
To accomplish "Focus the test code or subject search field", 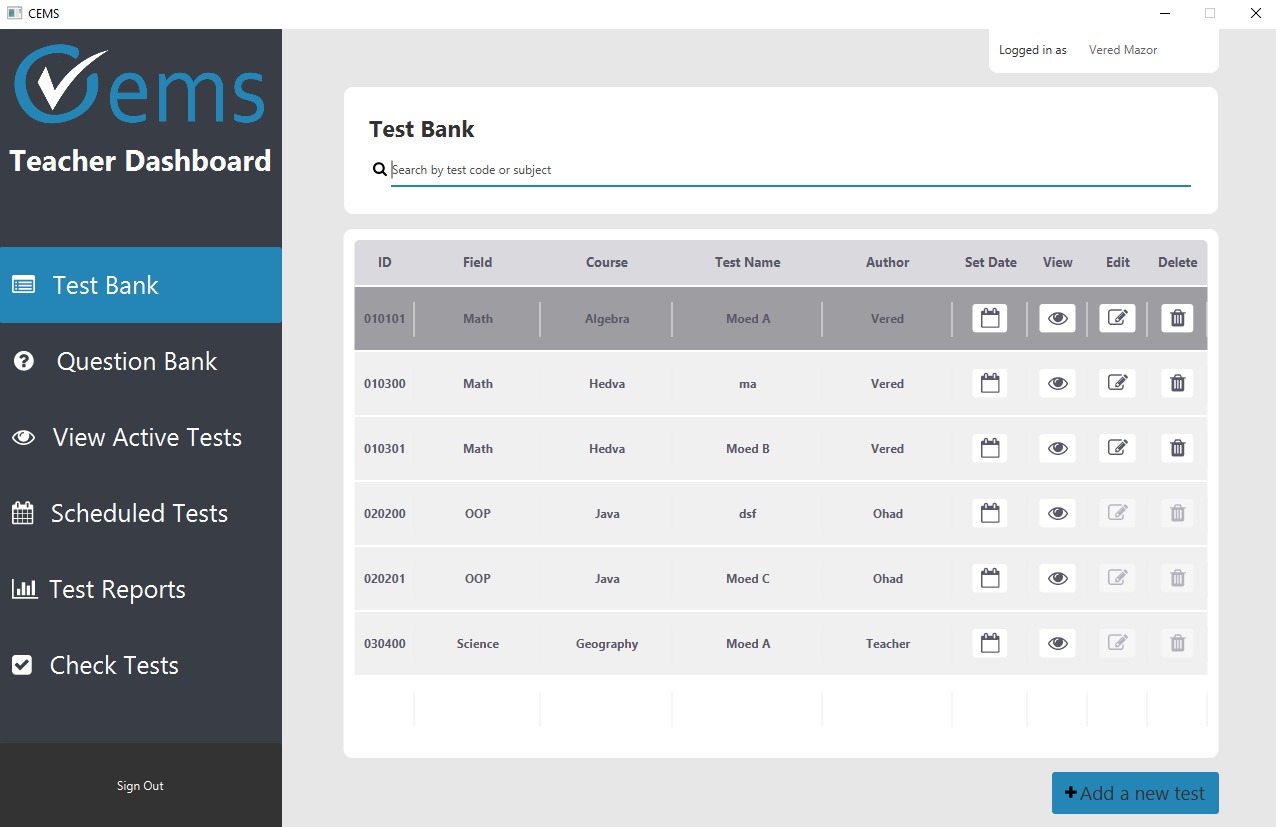I will 790,170.
